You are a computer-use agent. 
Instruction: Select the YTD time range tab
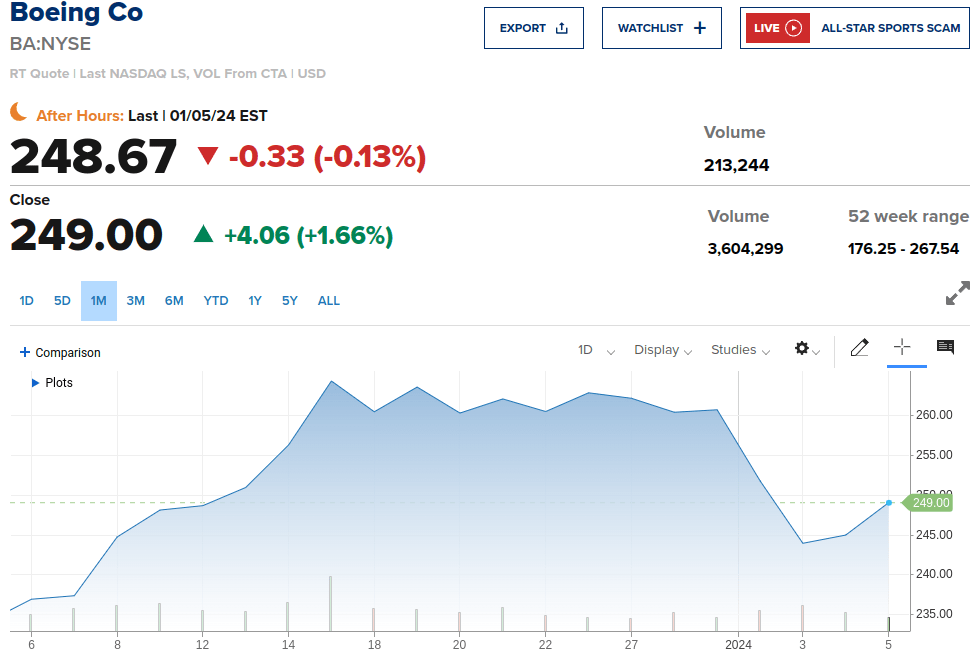click(216, 300)
